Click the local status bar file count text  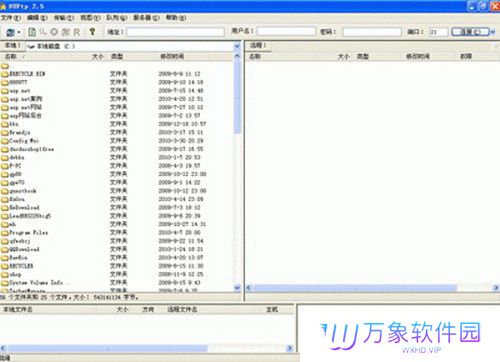[x=69, y=297]
